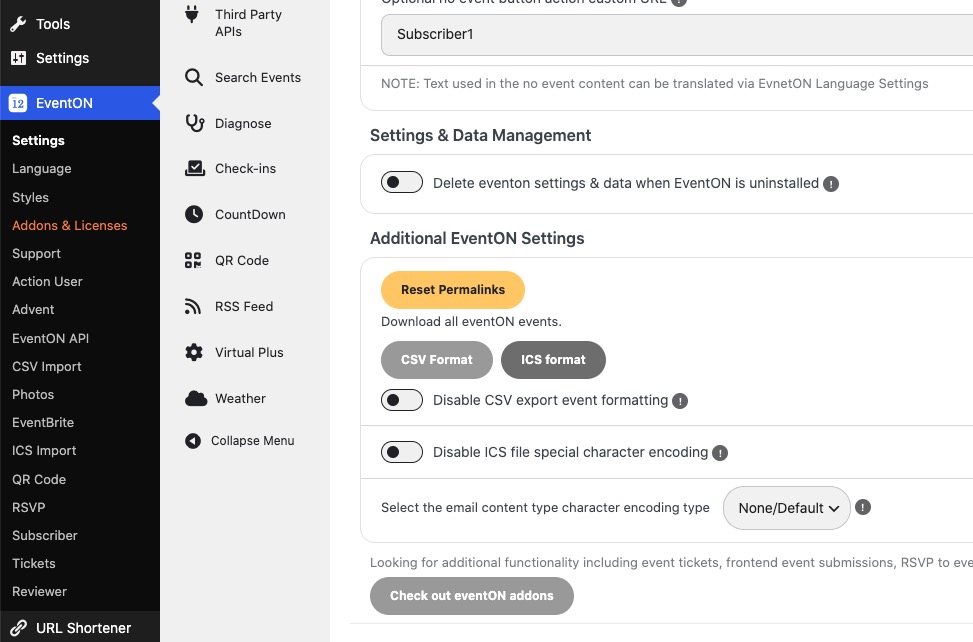973x642 pixels.
Task: Open ICS Import submenu item
Action: 44,451
